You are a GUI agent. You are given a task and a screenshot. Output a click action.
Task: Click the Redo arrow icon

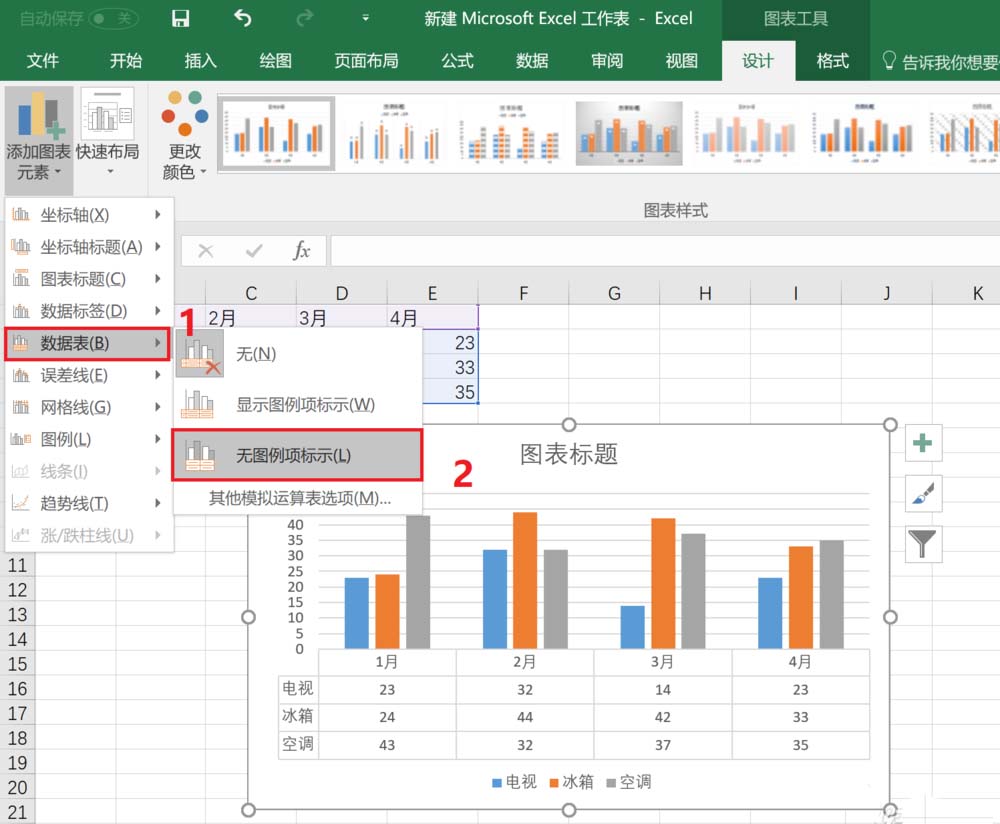click(305, 18)
